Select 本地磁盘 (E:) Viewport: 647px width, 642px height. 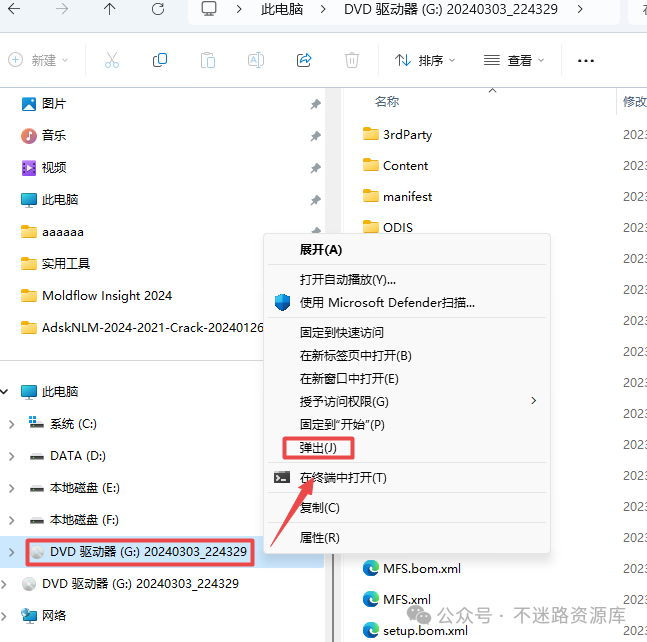(x=74, y=488)
